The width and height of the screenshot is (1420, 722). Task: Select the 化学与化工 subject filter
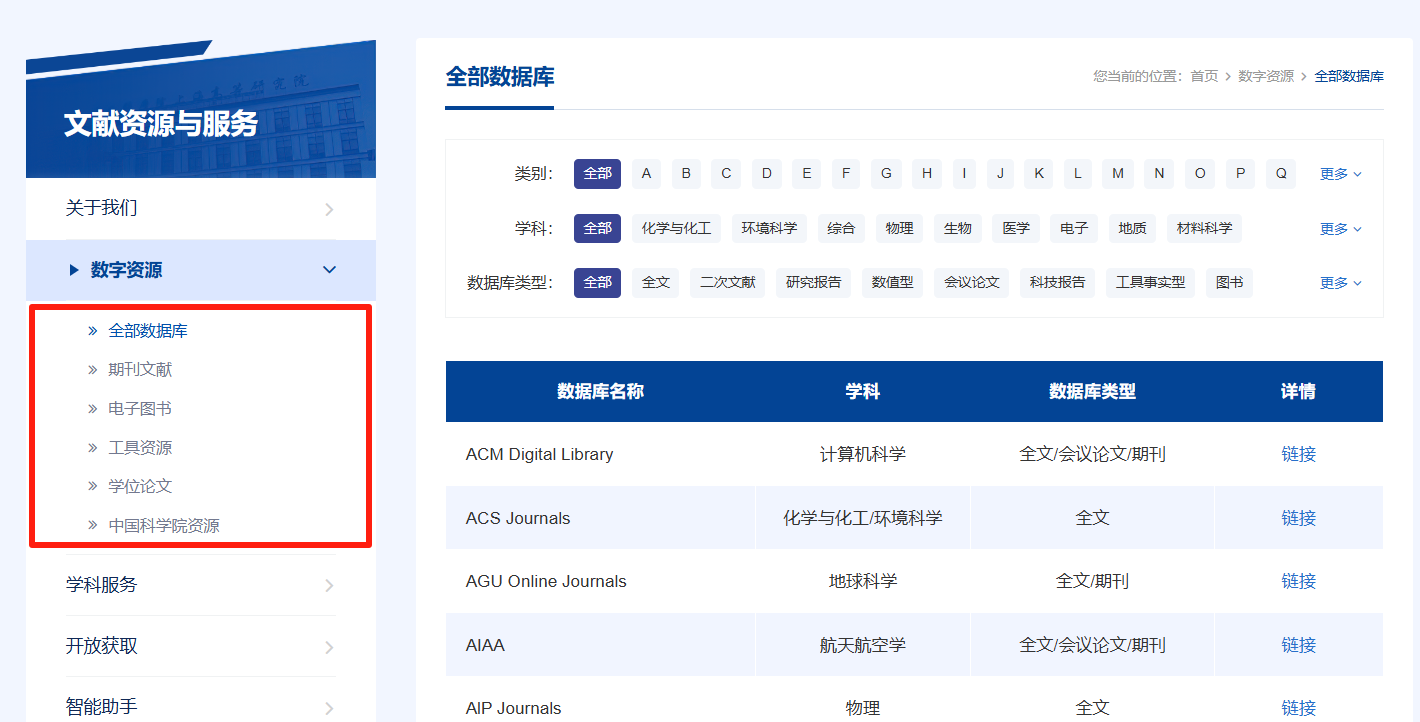(676, 229)
